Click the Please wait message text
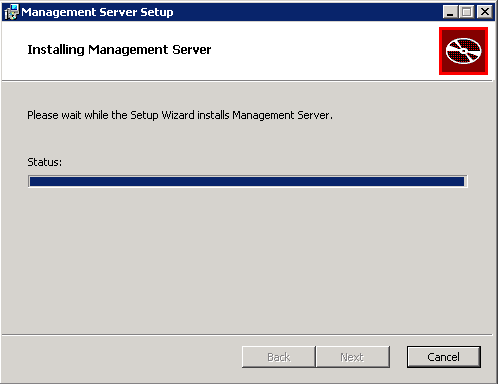This screenshot has width=498, height=384. 180,115
